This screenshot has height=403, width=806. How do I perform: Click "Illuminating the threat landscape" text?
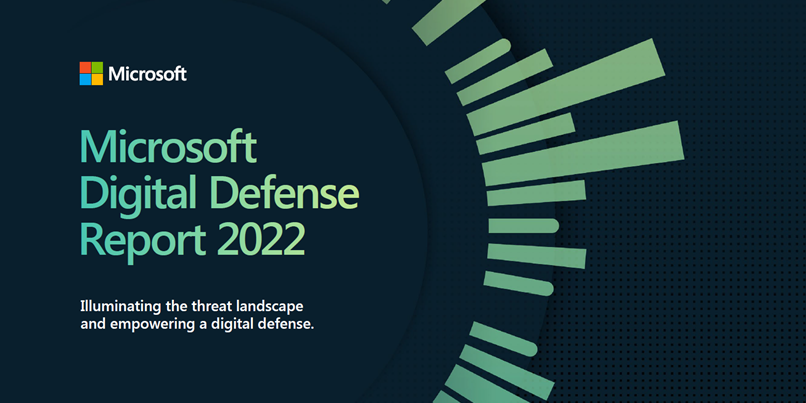(x=192, y=306)
